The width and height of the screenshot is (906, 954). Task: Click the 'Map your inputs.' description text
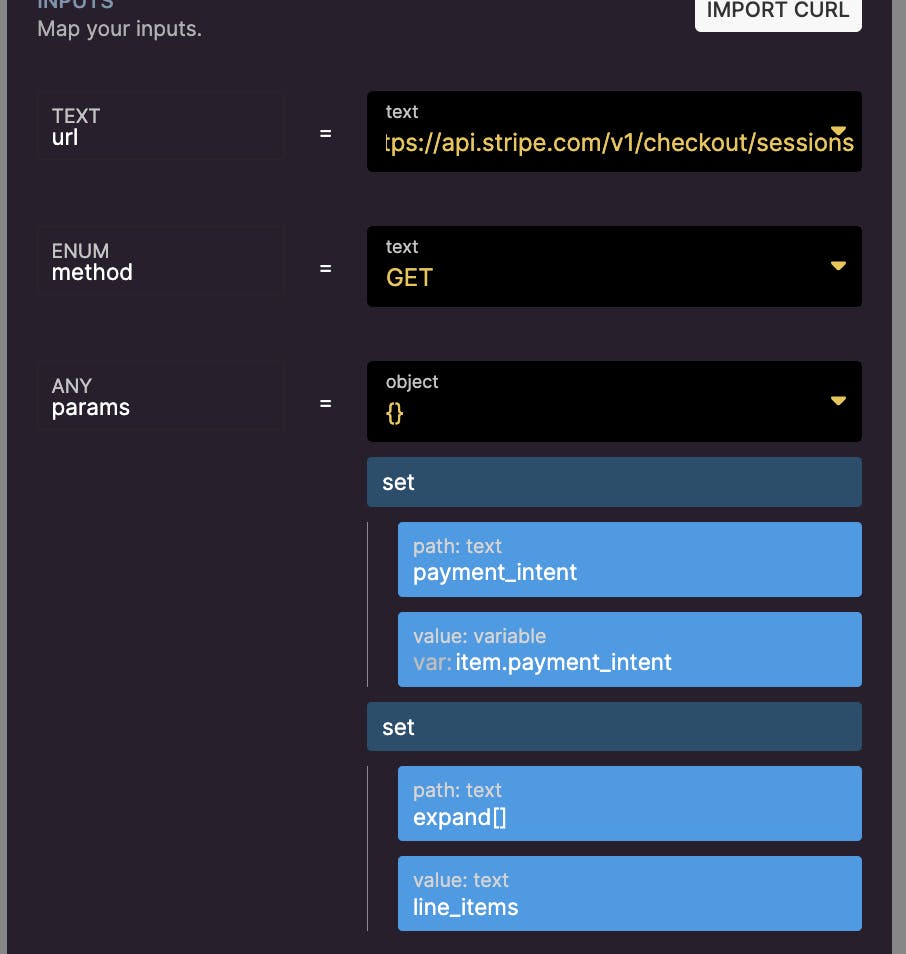coord(119,29)
